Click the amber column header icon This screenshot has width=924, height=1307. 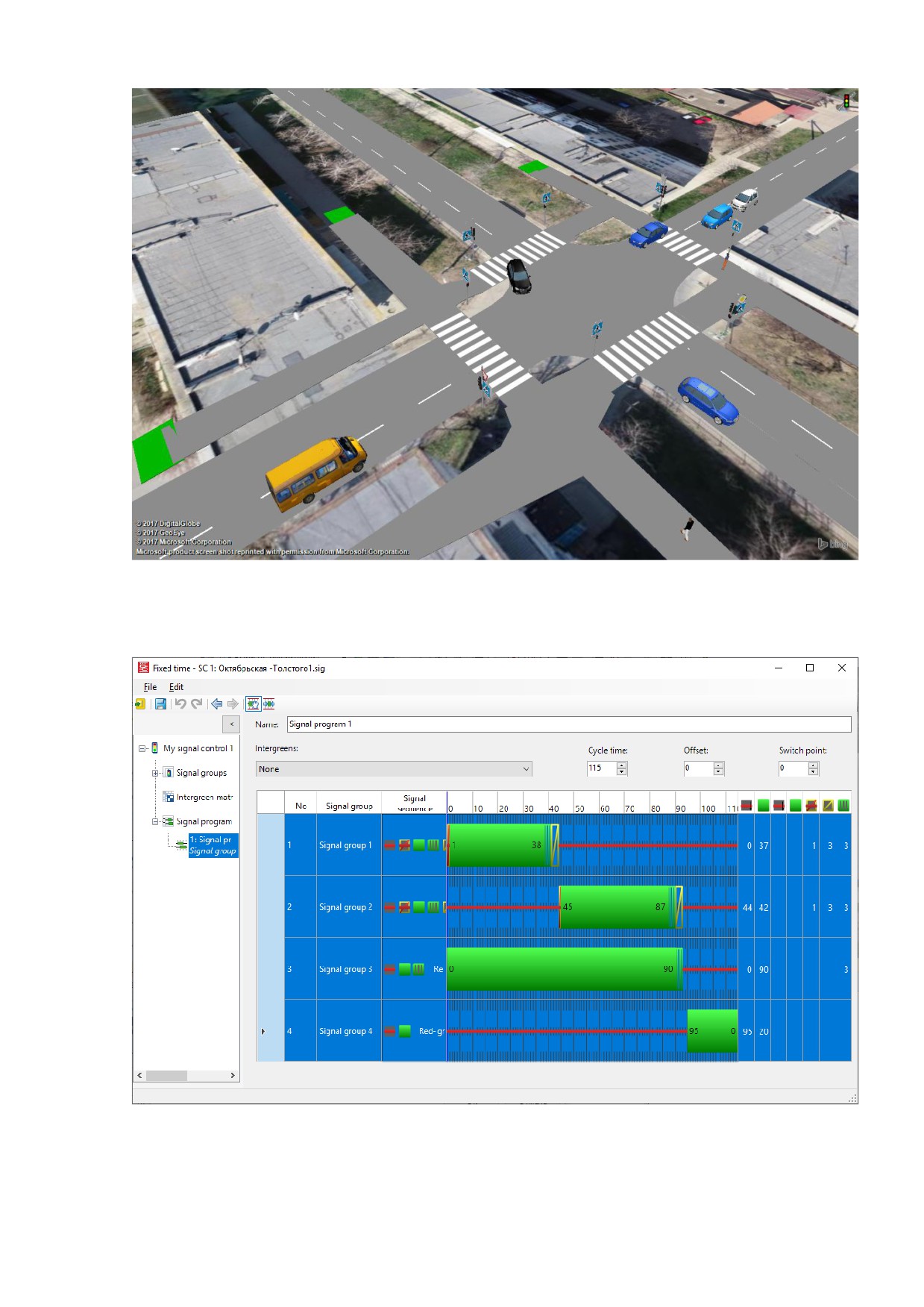point(828,805)
